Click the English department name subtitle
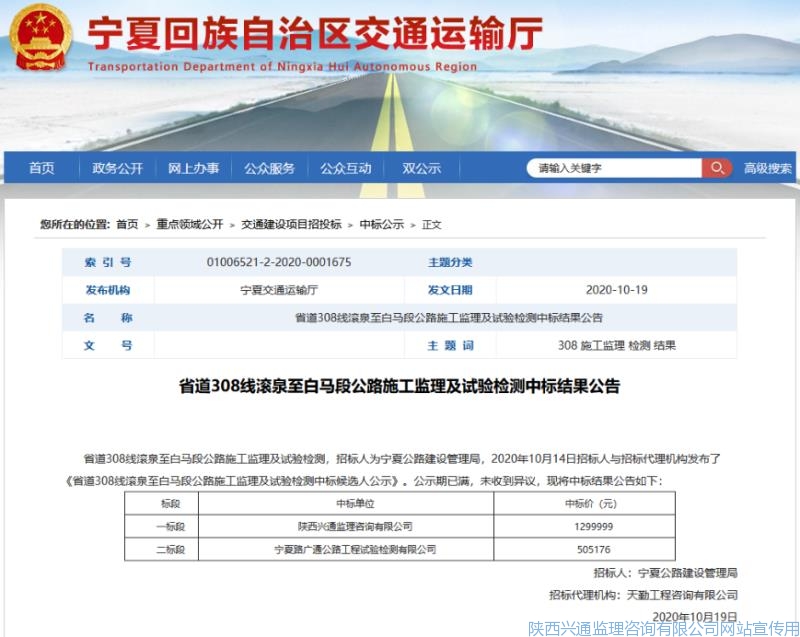Image resolution: width=800 pixels, height=637 pixels. (x=282, y=66)
